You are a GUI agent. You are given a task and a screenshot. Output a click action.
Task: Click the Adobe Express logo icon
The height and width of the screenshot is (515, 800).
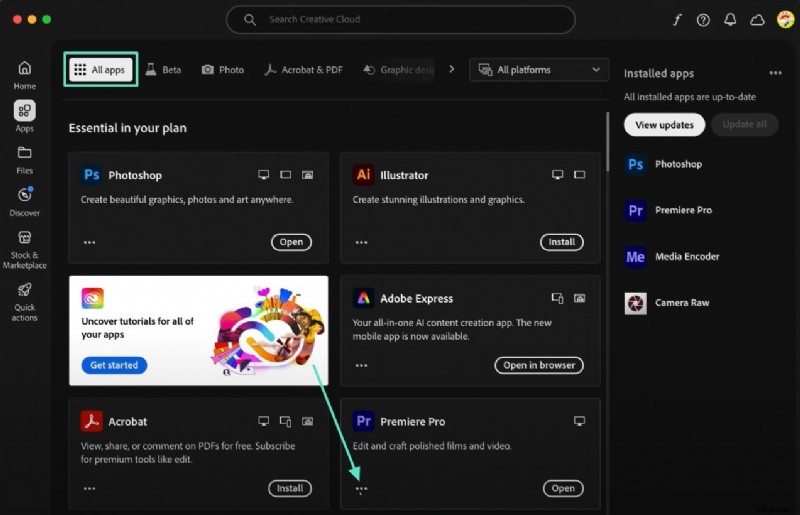(363, 298)
